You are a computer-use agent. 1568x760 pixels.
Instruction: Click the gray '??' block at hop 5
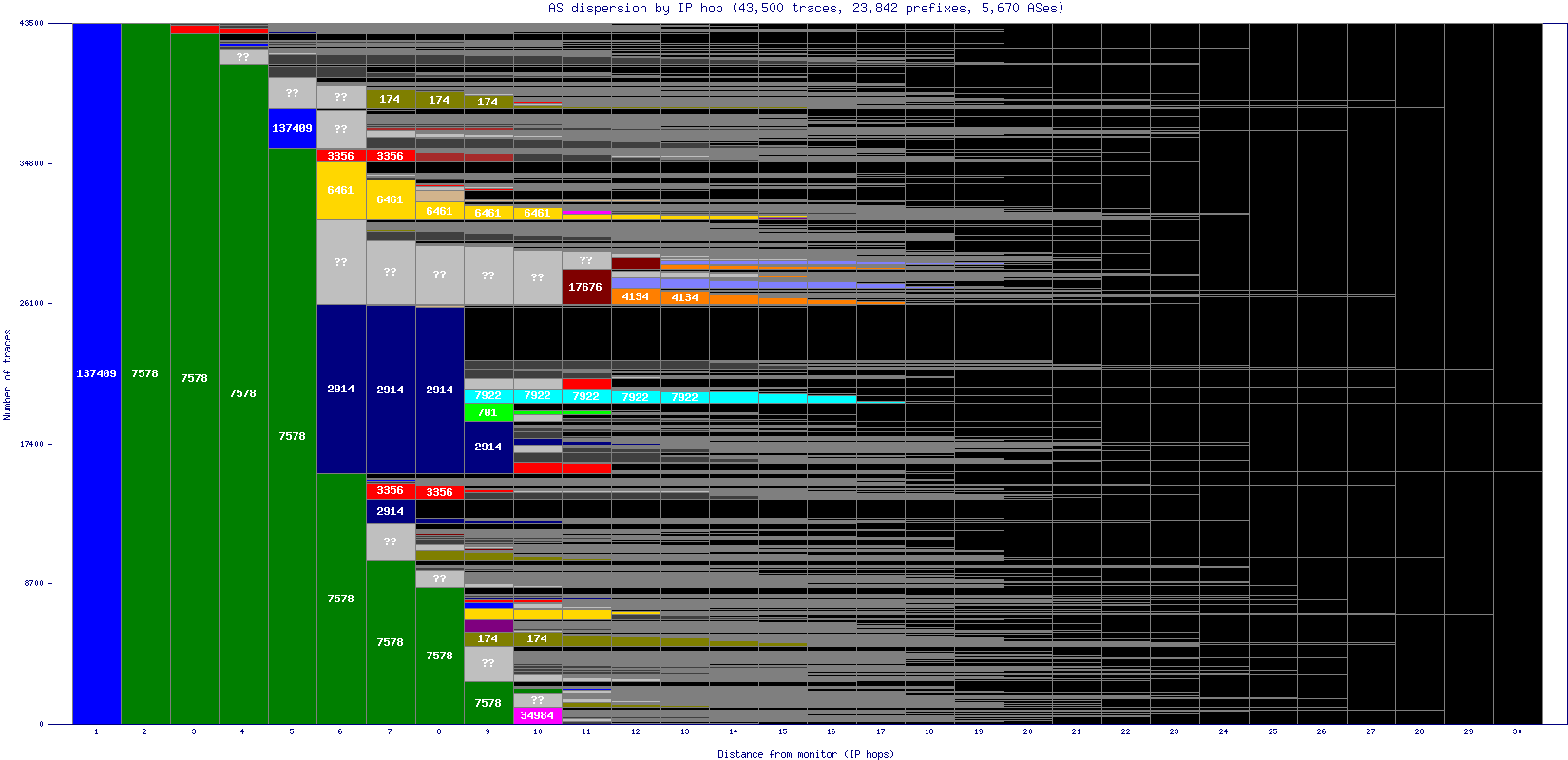293,93
